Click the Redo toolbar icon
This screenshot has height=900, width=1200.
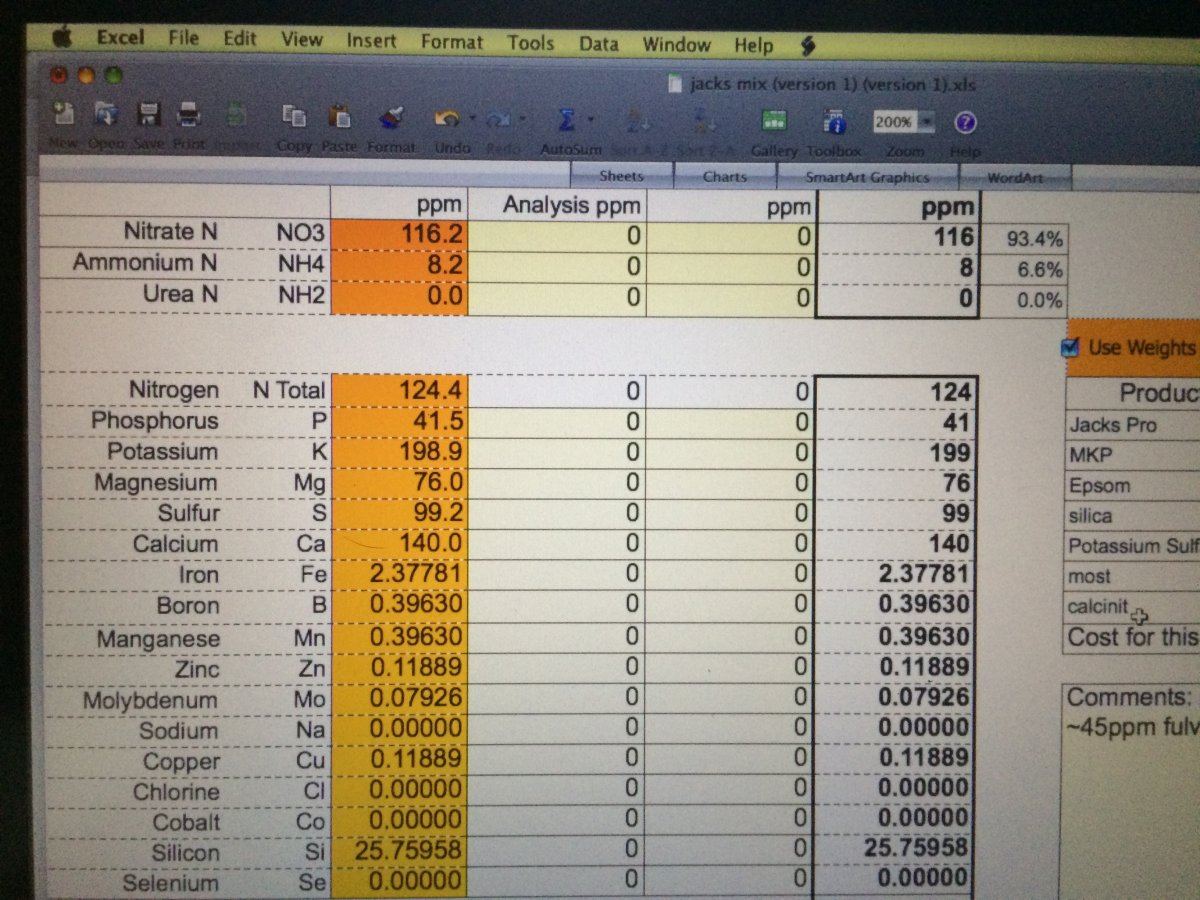499,120
